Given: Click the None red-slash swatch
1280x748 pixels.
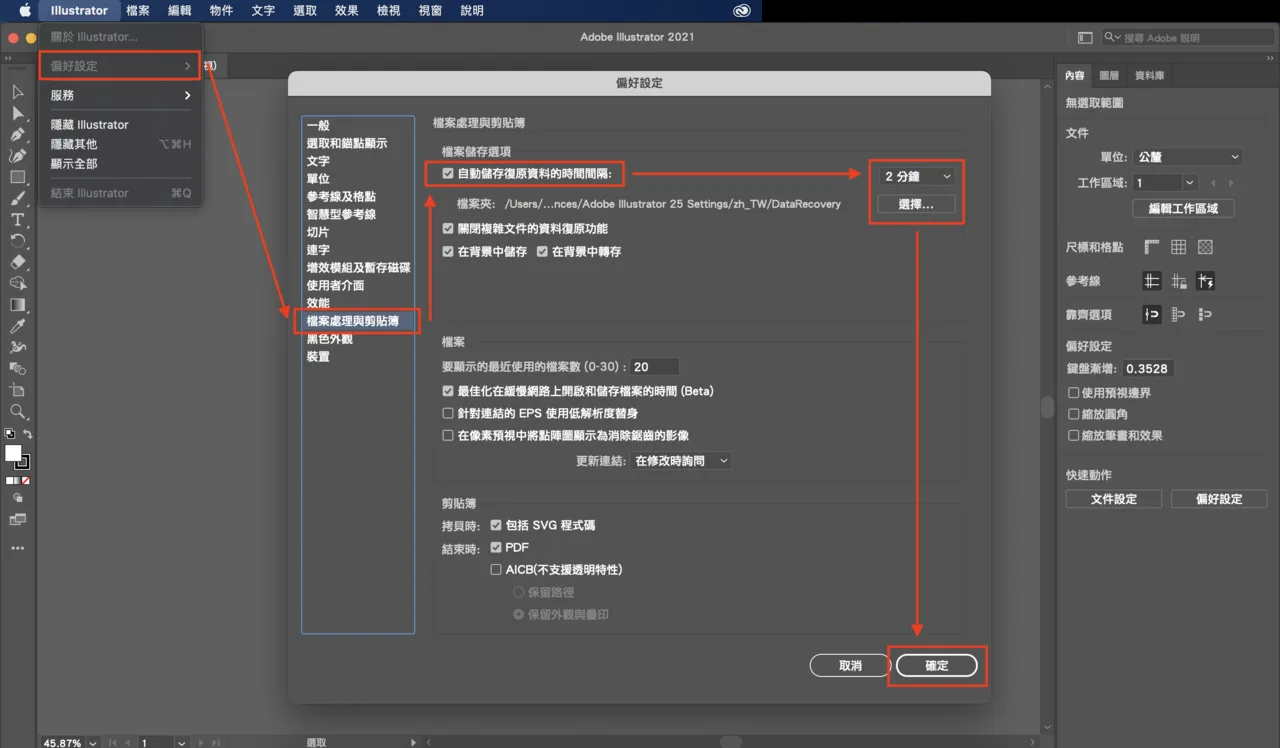Looking at the screenshot, I should 26,481.
